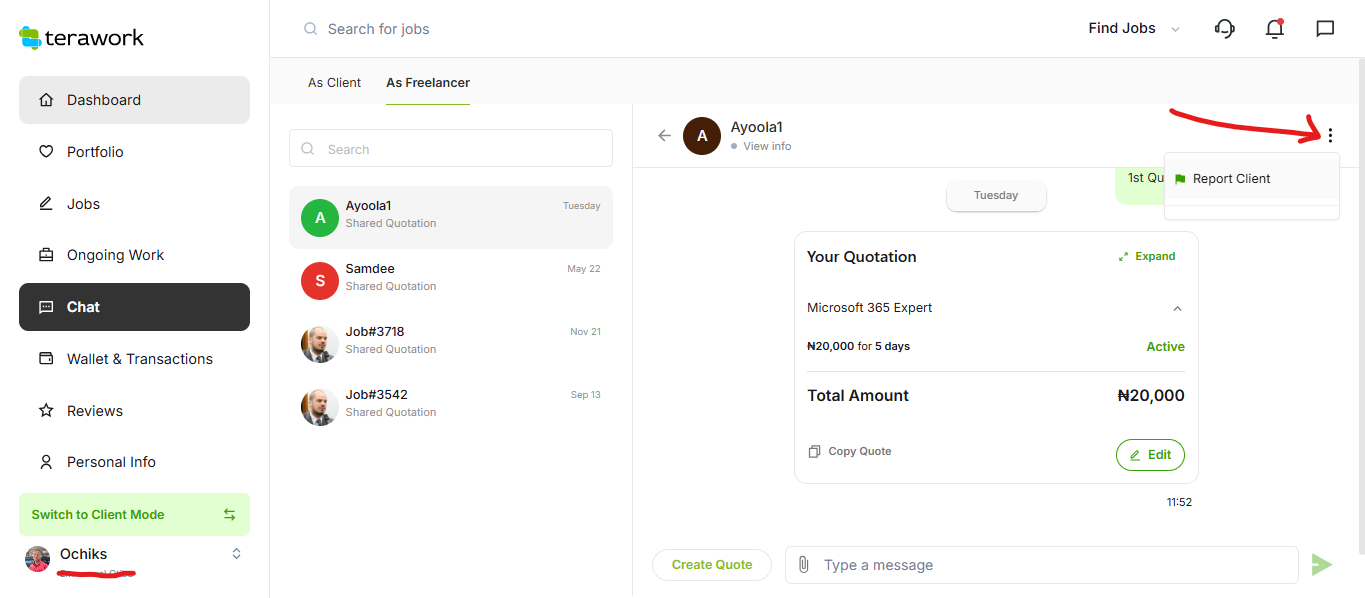Open the notifications bell
1365x598 pixels.
[x=1275, y=29]
